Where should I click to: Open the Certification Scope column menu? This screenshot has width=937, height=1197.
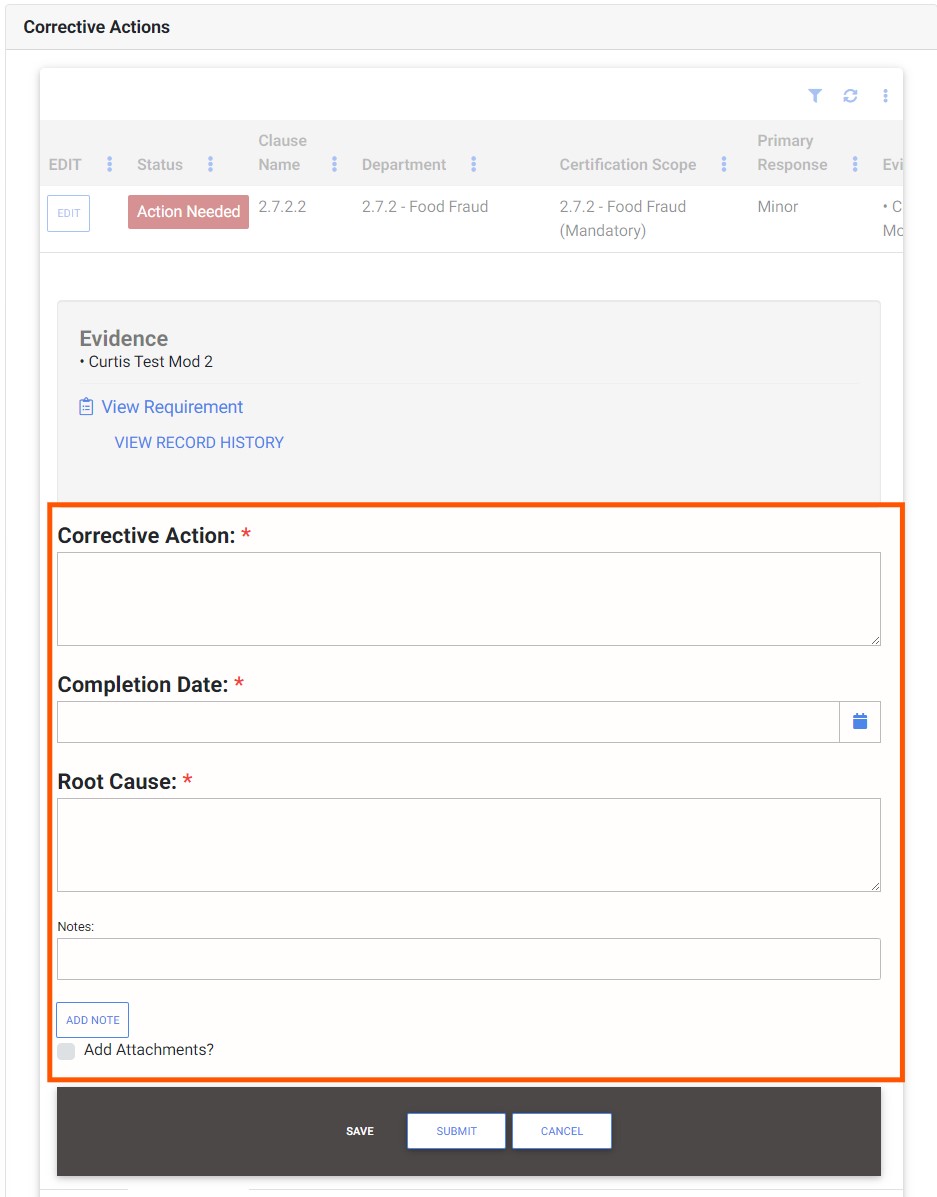tap(724, 164)
